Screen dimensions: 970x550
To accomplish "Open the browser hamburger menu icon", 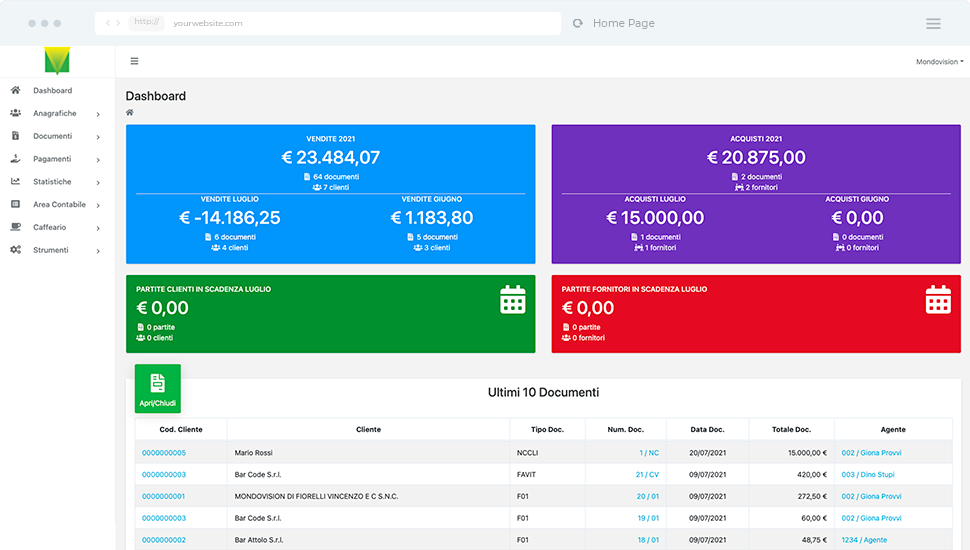I will (x=933, y=24).
